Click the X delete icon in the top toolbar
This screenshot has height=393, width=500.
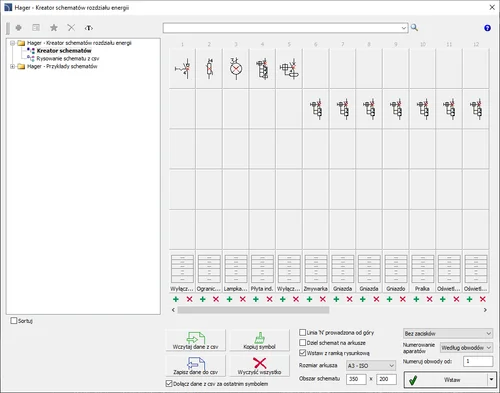71,28
